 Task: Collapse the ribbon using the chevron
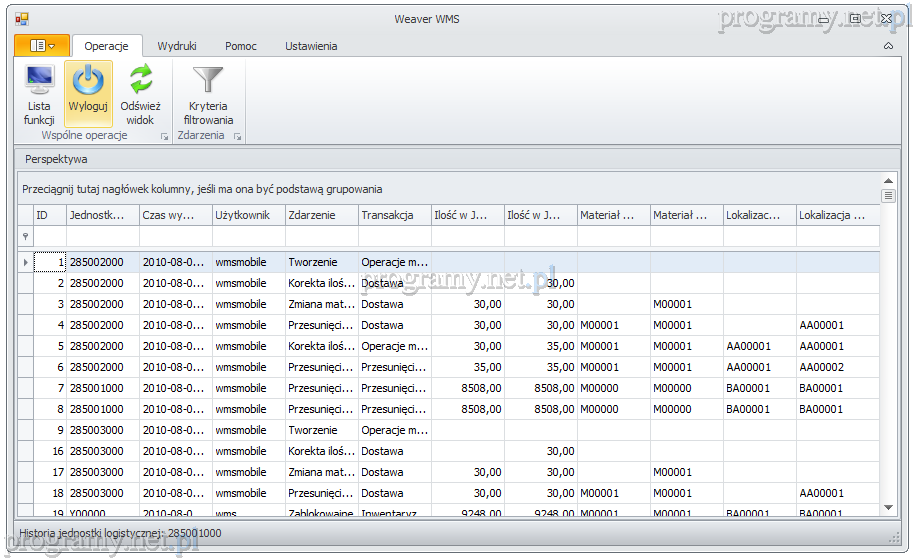pos(889,46)
